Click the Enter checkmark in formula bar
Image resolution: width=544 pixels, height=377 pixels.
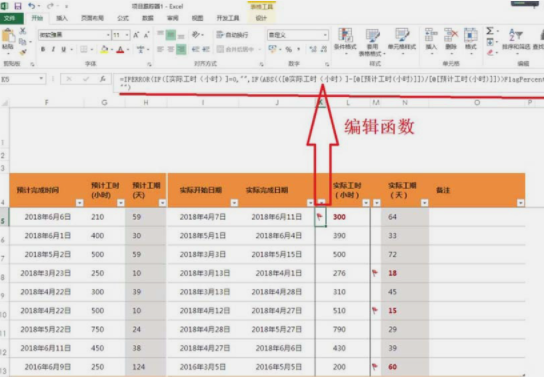coord(86,79)
